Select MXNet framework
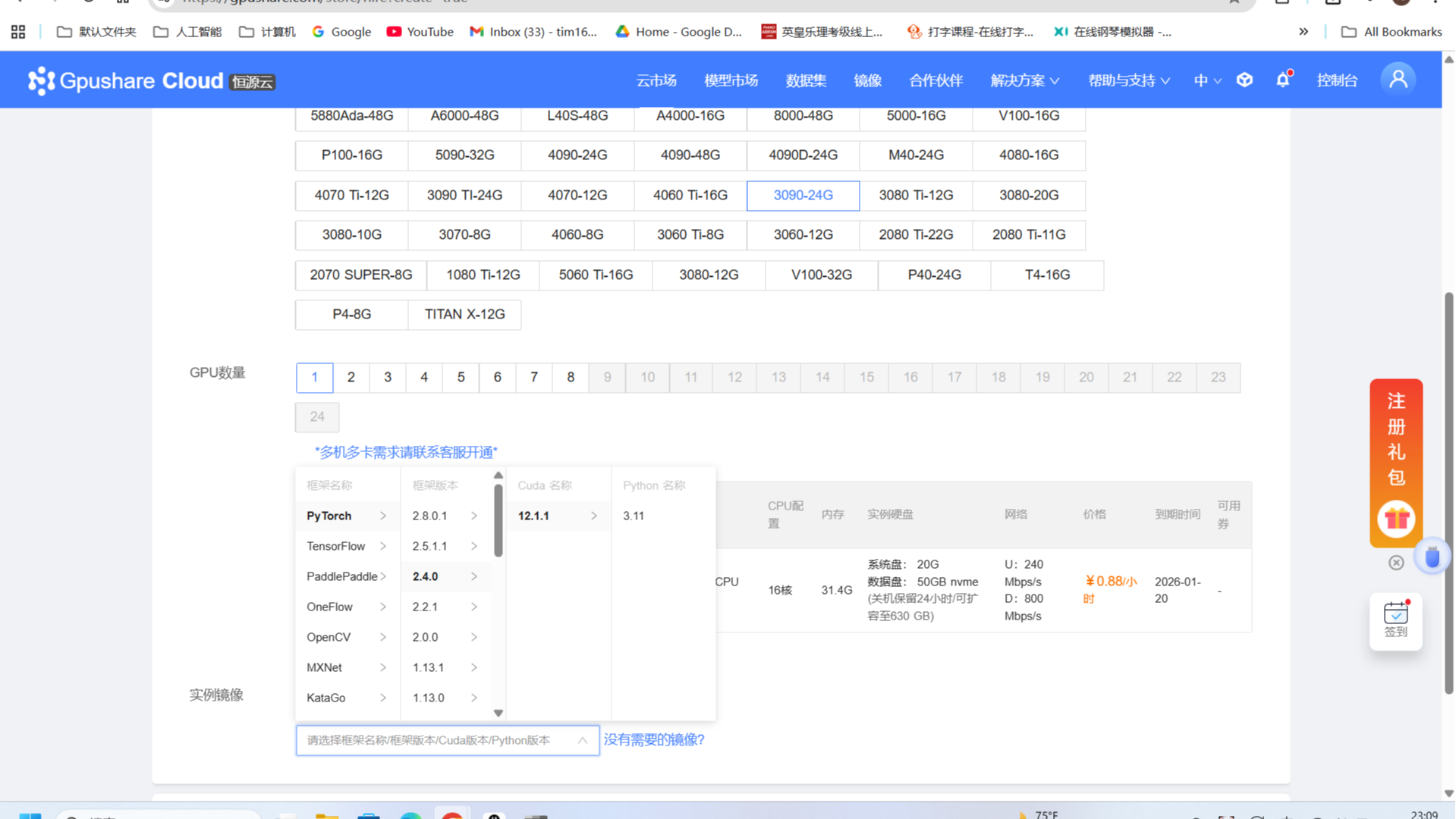The width and height of the screenshot is (1456, 819). [347, 667]
